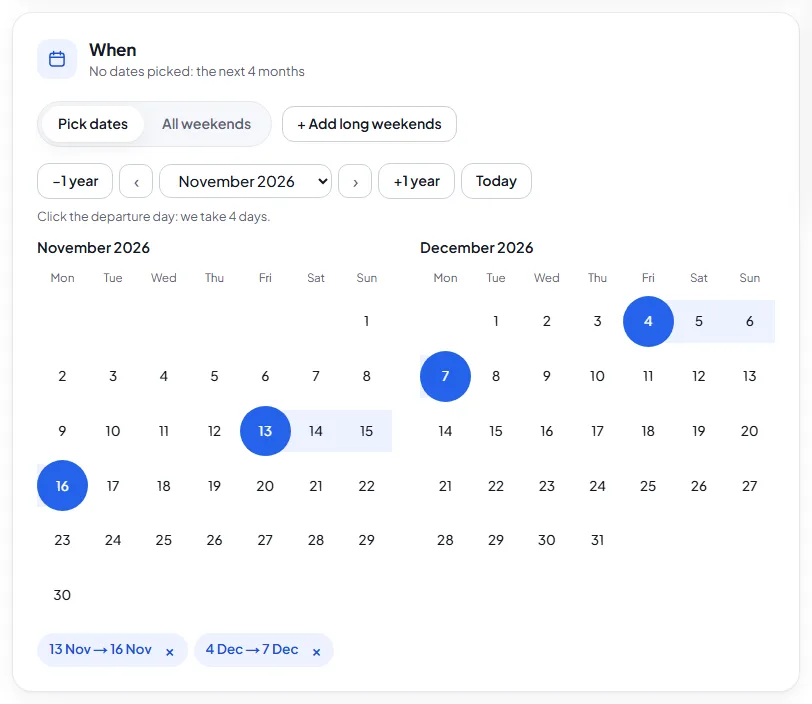Click 'Click the departure day' hint text
Viewport: 812px width, 704px height.
[x=154, y=217]
